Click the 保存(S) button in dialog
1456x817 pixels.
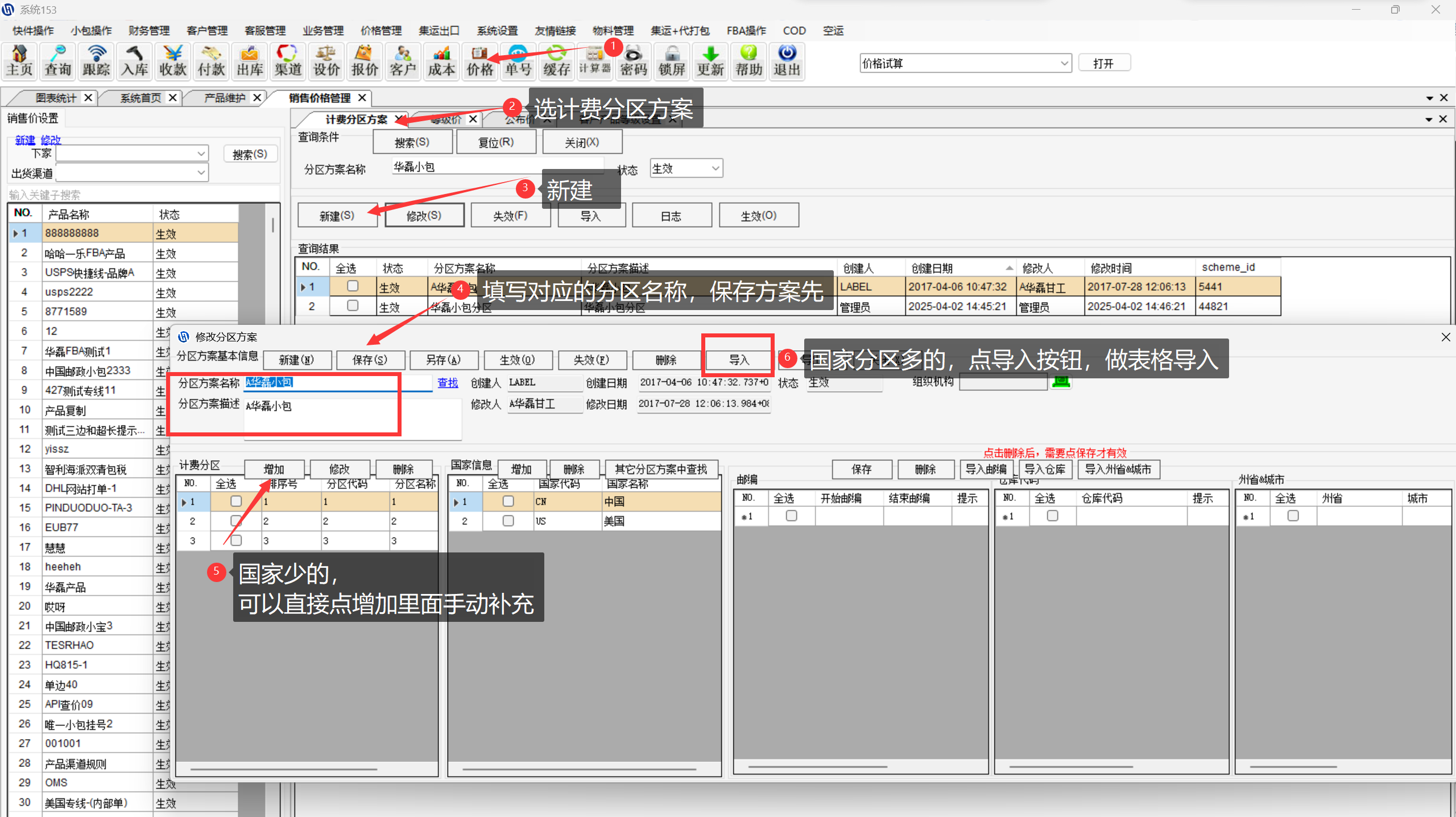pyautogui.click(x=370, y=360)
